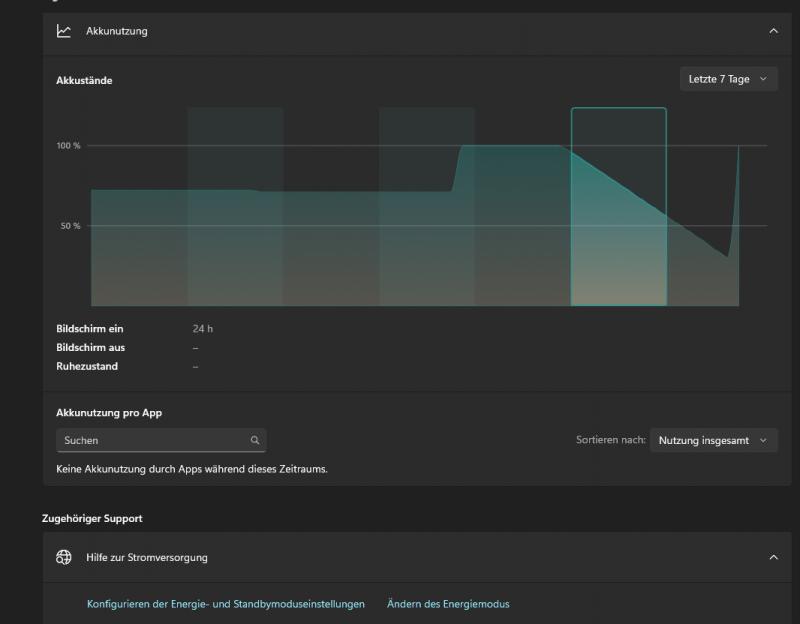This screenshot has width=800, height=624.
Task: Select the second day's shaded chart column
Action: (235, 206)
